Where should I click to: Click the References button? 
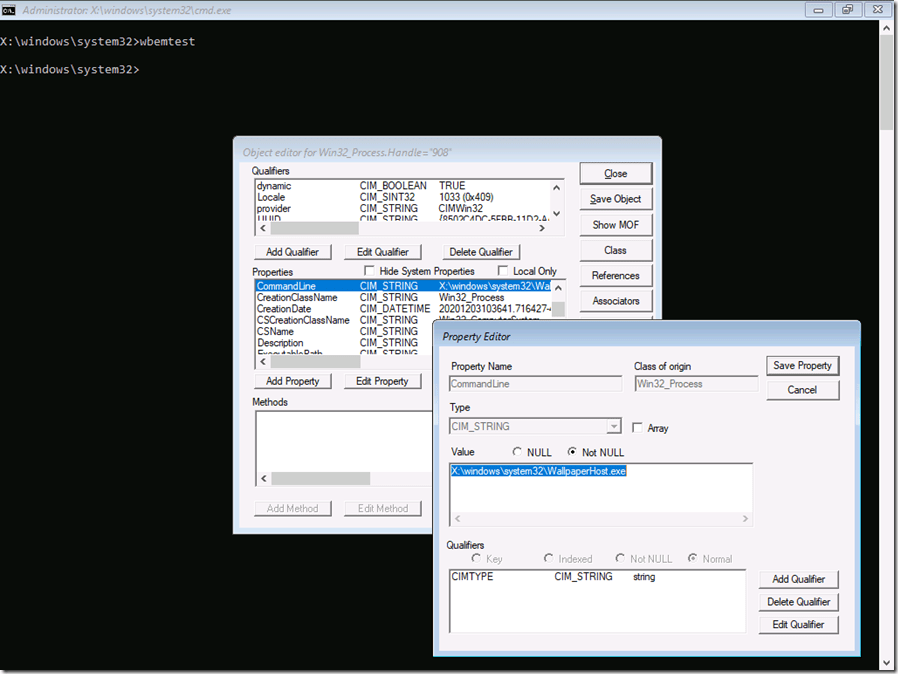616,275
